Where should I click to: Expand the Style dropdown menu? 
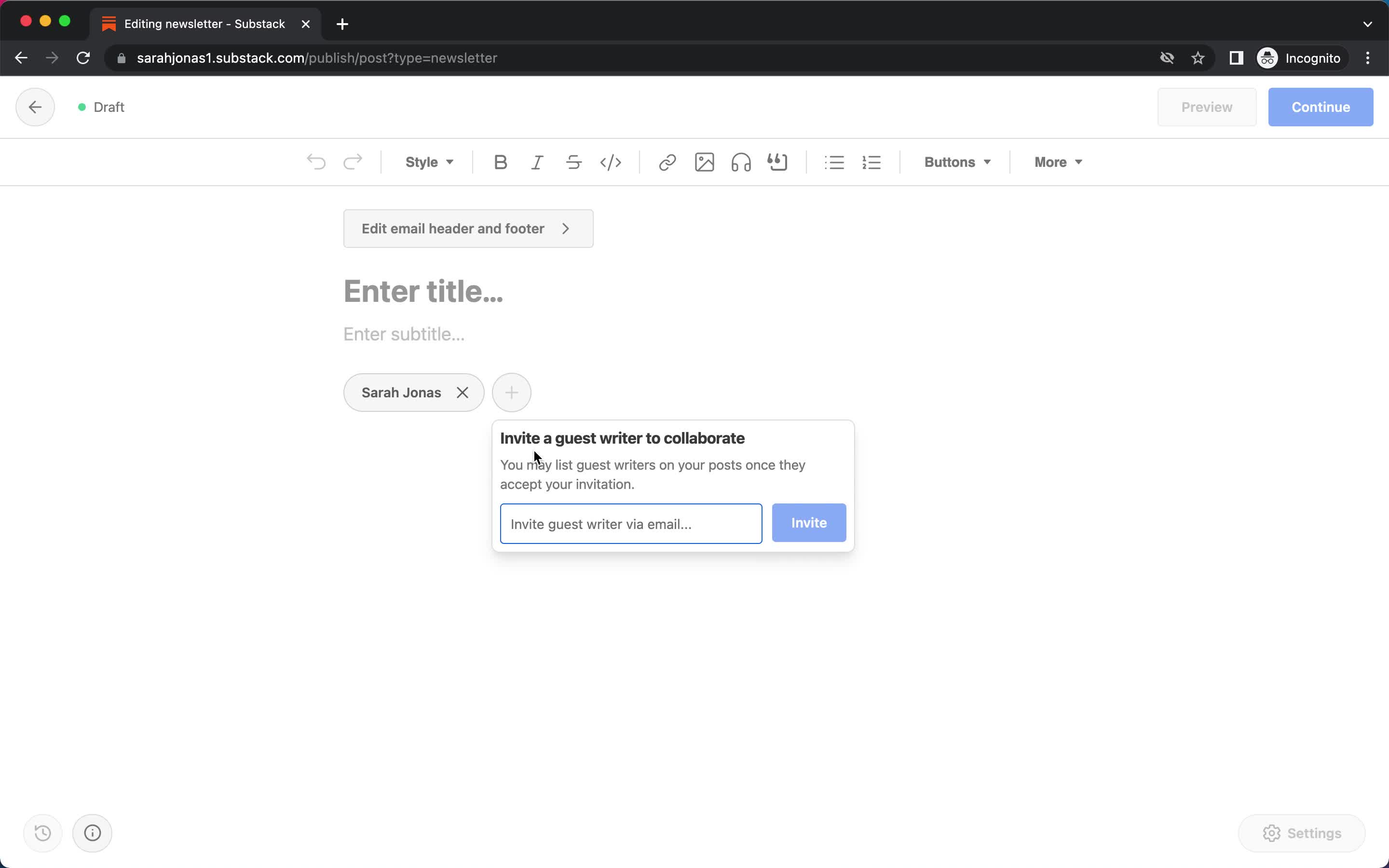pyautogui.click(x=428, y=162)
